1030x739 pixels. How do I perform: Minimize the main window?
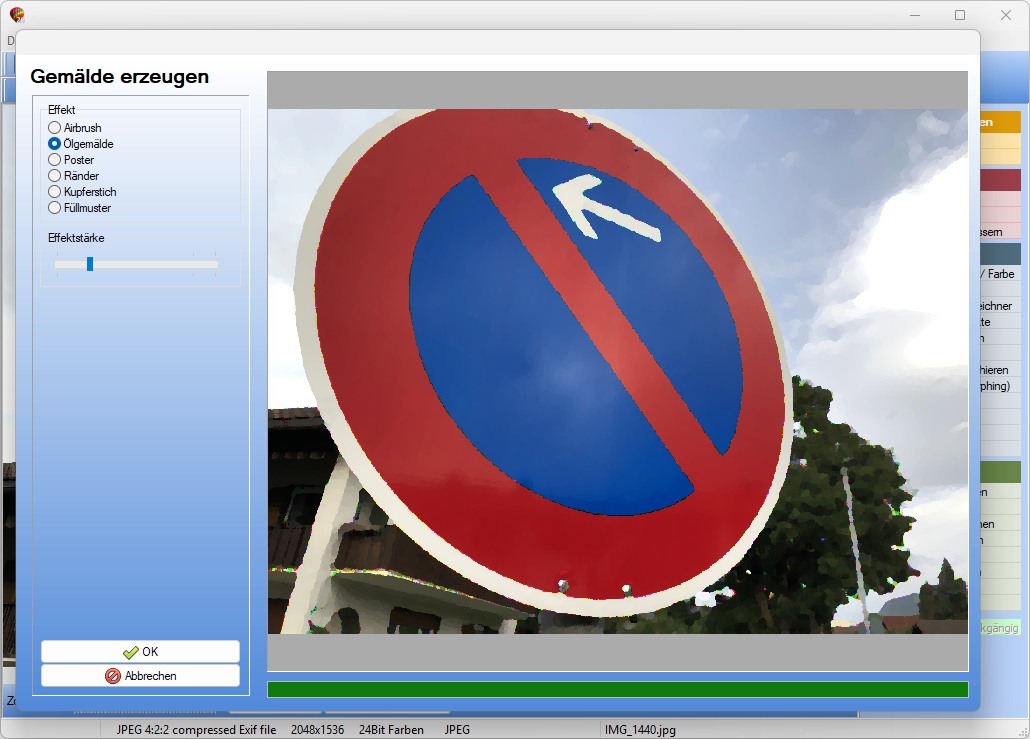click(915, 15)
